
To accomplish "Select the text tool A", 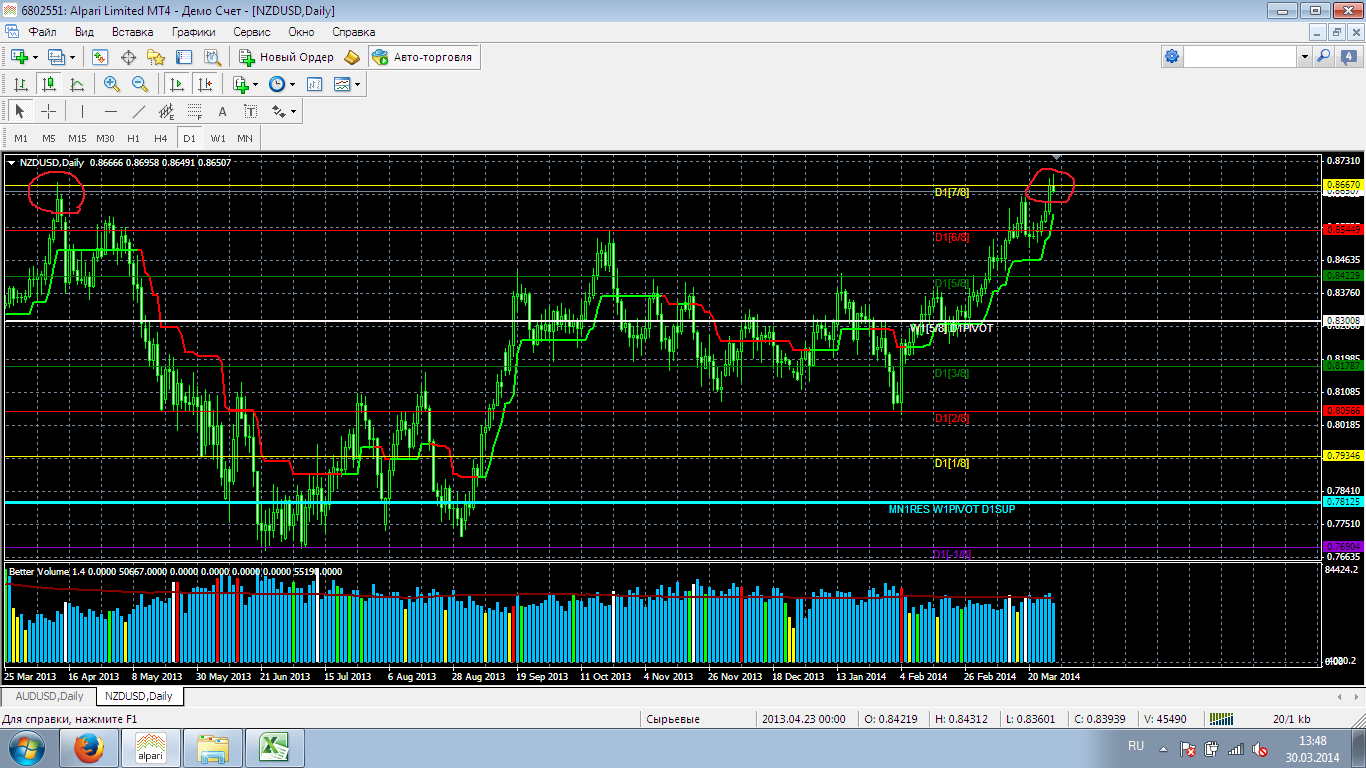I will (x=222, y=111).
